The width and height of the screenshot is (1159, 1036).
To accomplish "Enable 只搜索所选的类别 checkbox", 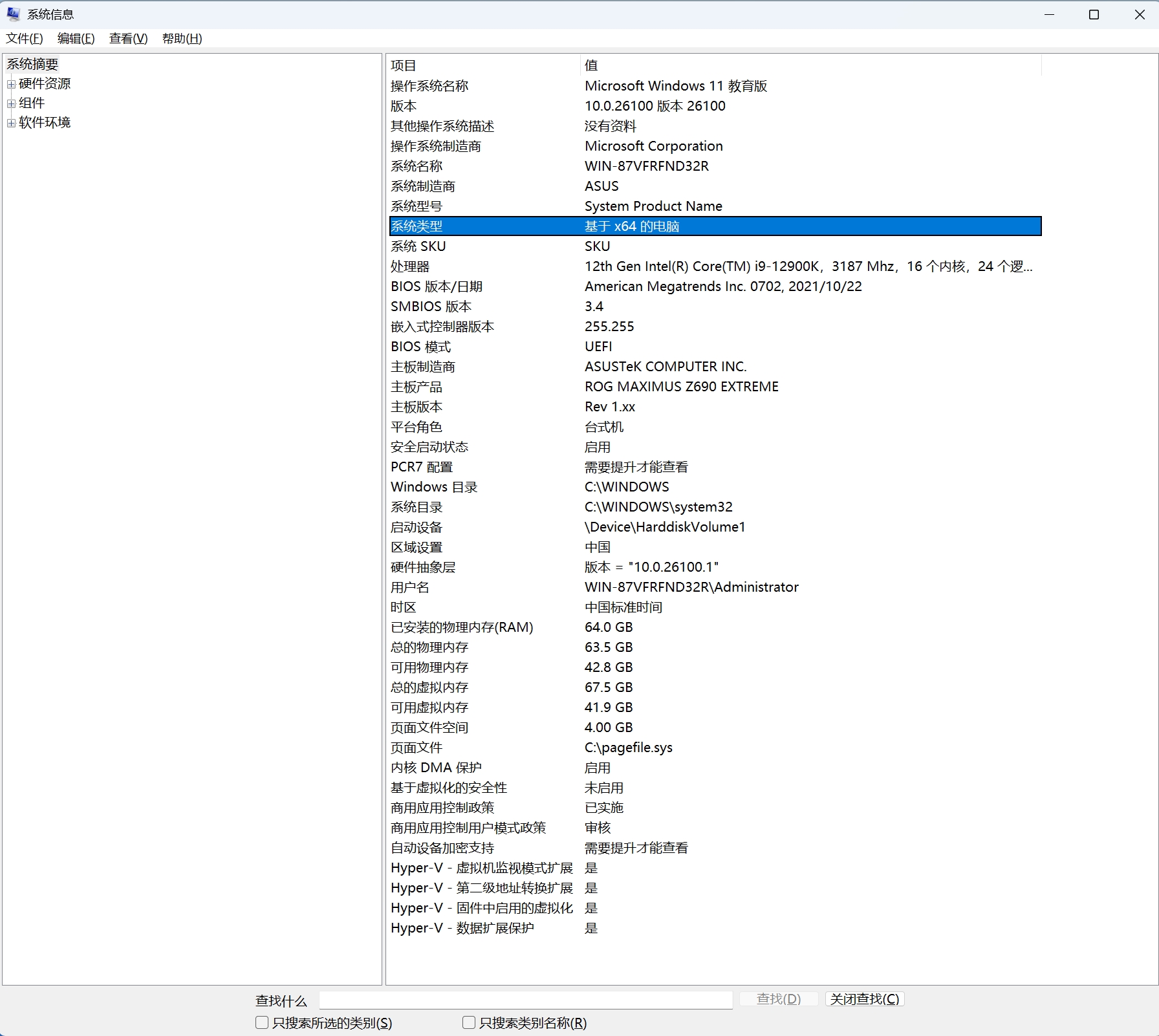I will click(x=262, y=1022).
